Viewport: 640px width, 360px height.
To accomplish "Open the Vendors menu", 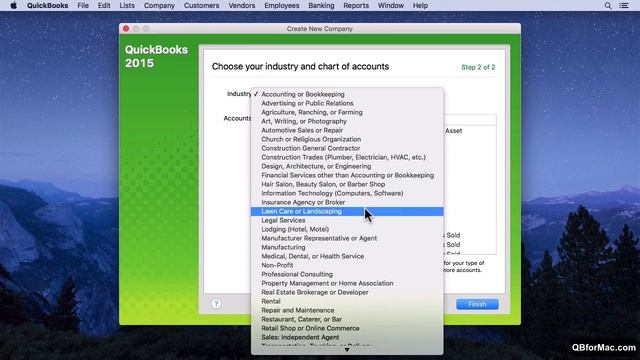I will [242, 6].
